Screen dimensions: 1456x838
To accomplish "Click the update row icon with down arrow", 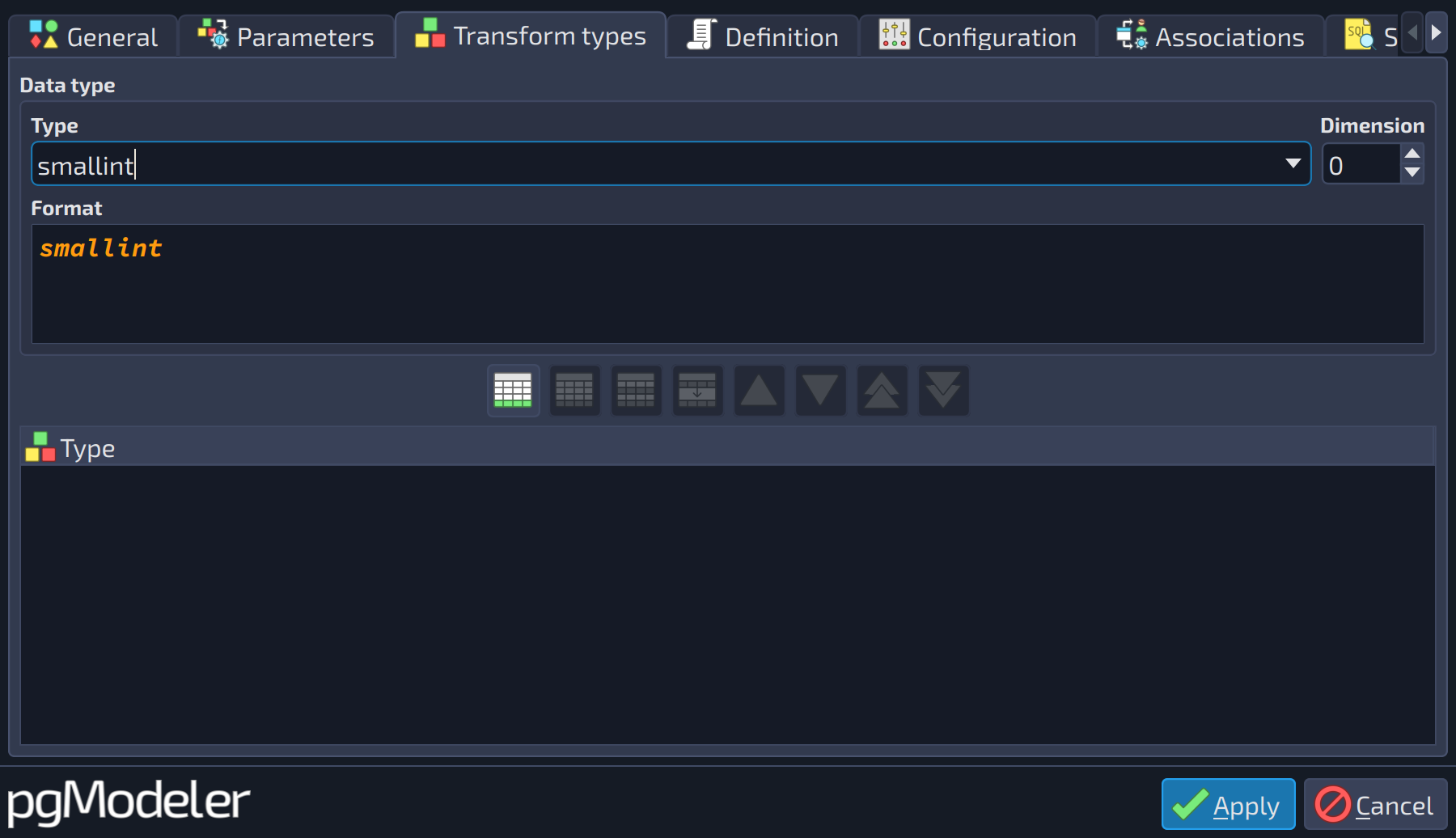I will click(x=697, y=391).
